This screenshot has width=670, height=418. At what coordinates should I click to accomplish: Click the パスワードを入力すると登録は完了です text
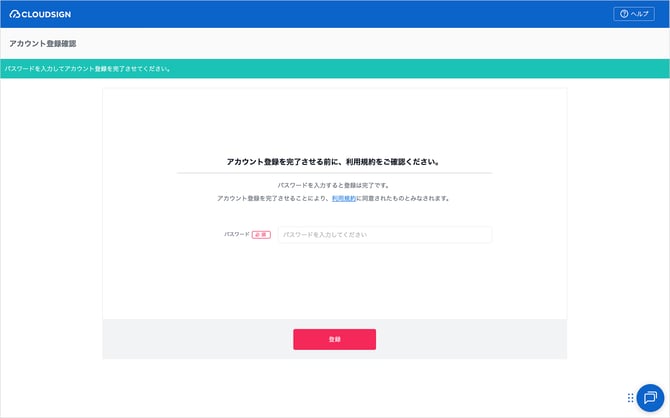coord(334,186)
